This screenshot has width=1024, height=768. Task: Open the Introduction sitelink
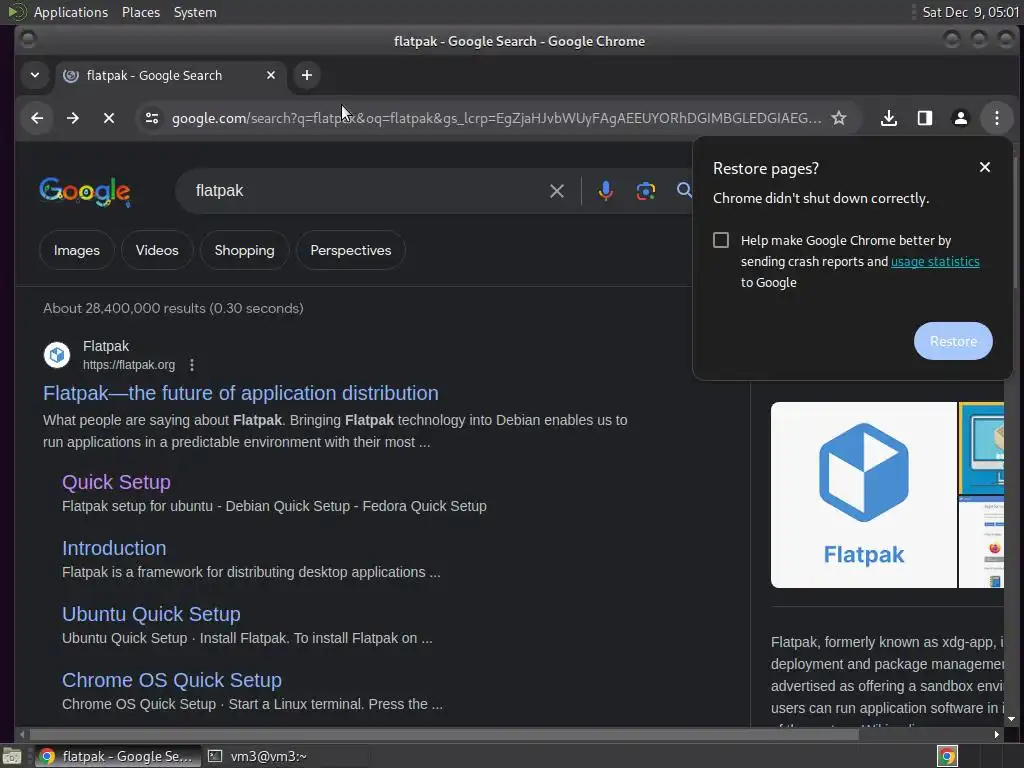tap(114, 548)
